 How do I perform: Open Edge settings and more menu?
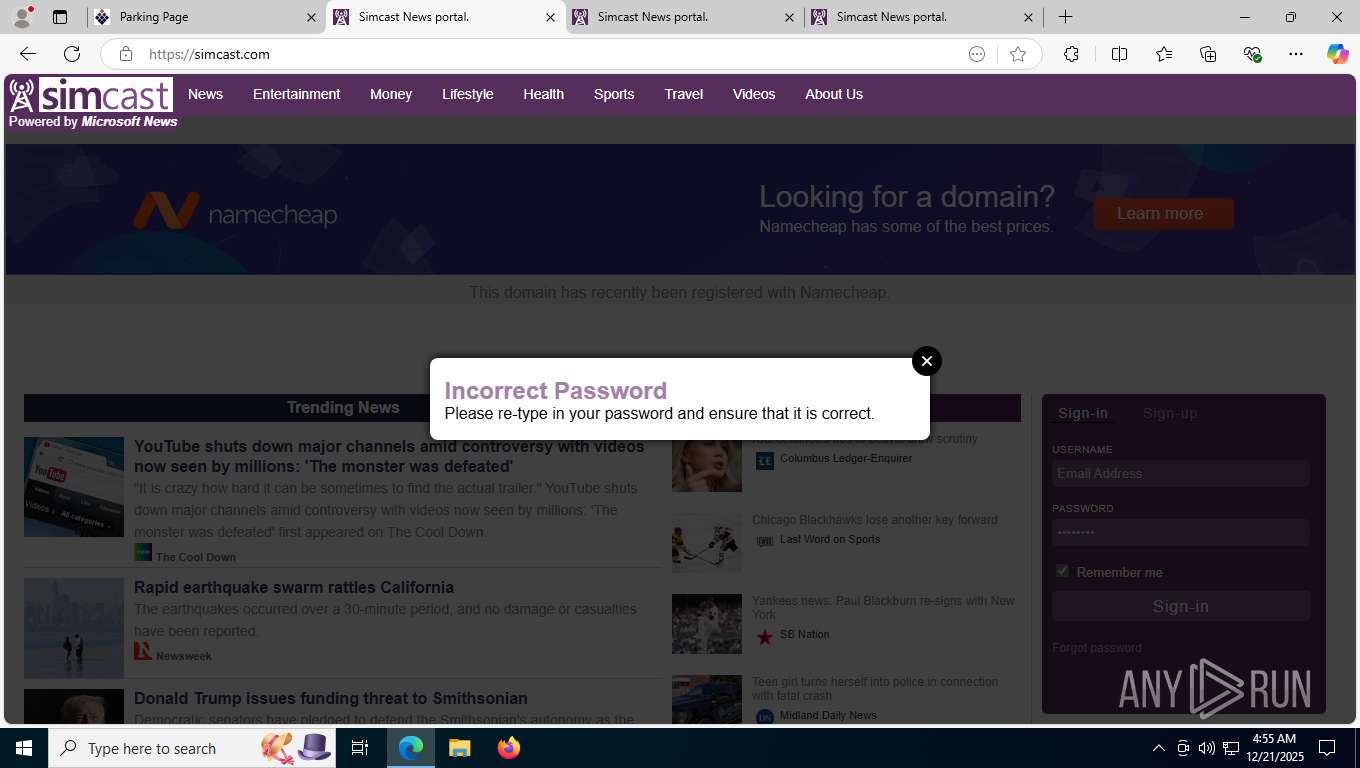click(x=1296, y=54)
